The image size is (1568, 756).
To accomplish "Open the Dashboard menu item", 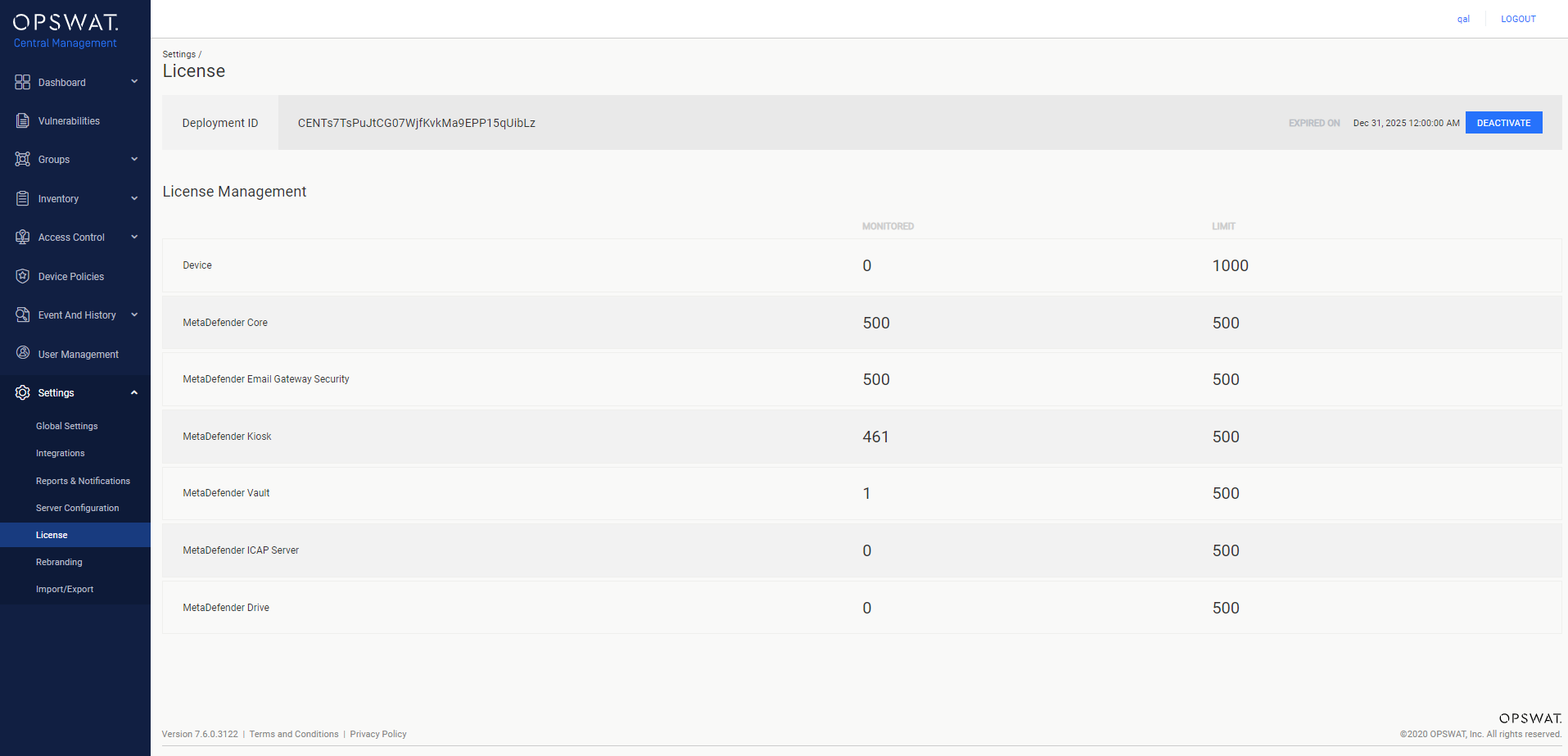I will tap(61, 83).
